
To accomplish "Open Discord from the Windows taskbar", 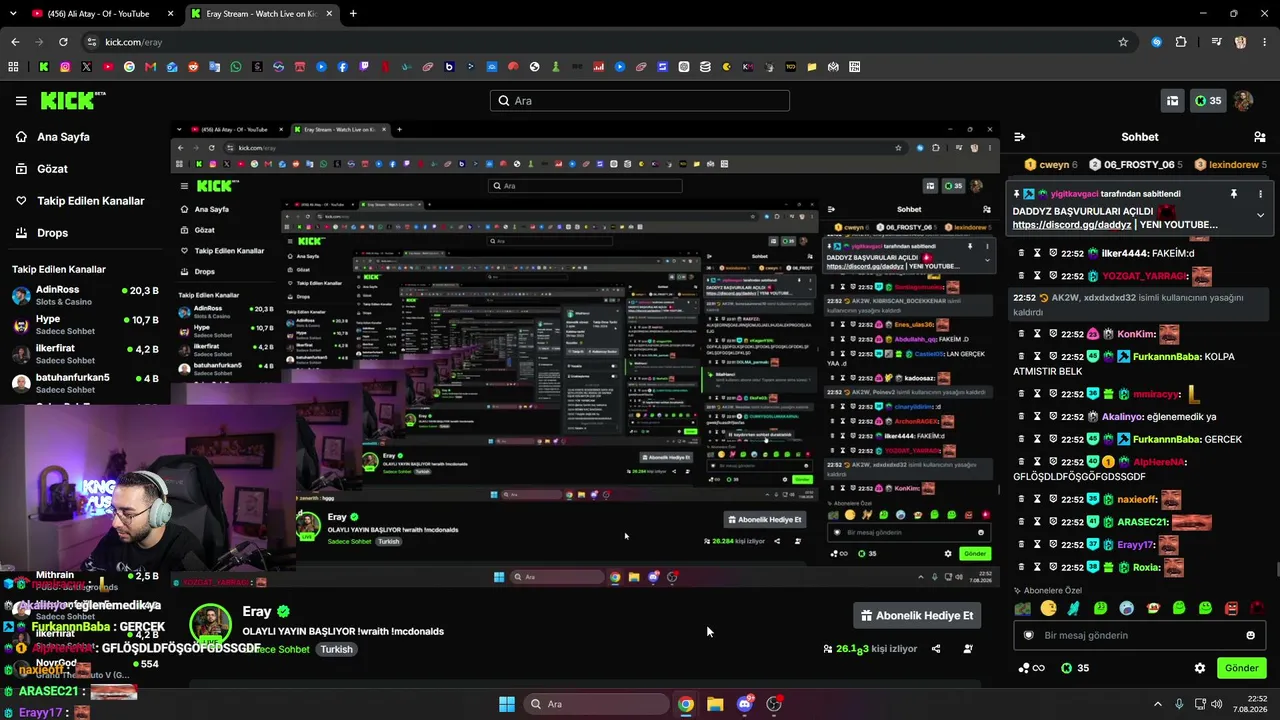I will 744,704.
